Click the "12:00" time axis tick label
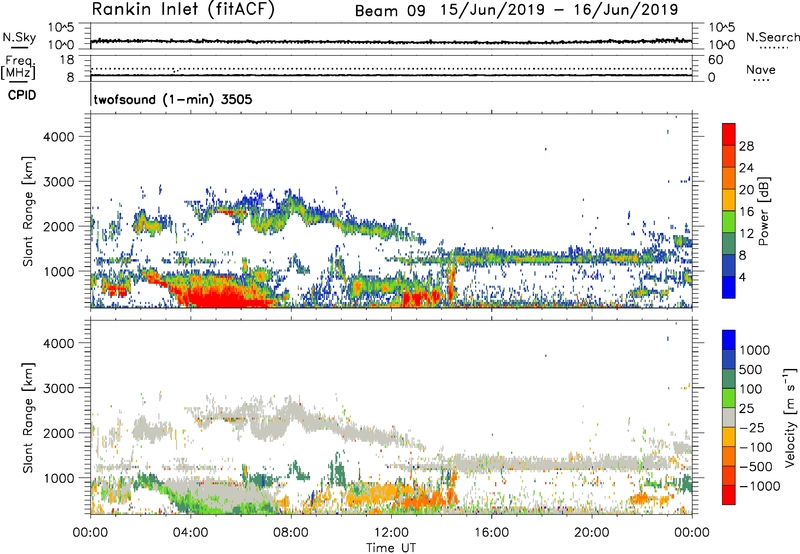800x554 pixels. coord(391,533)
